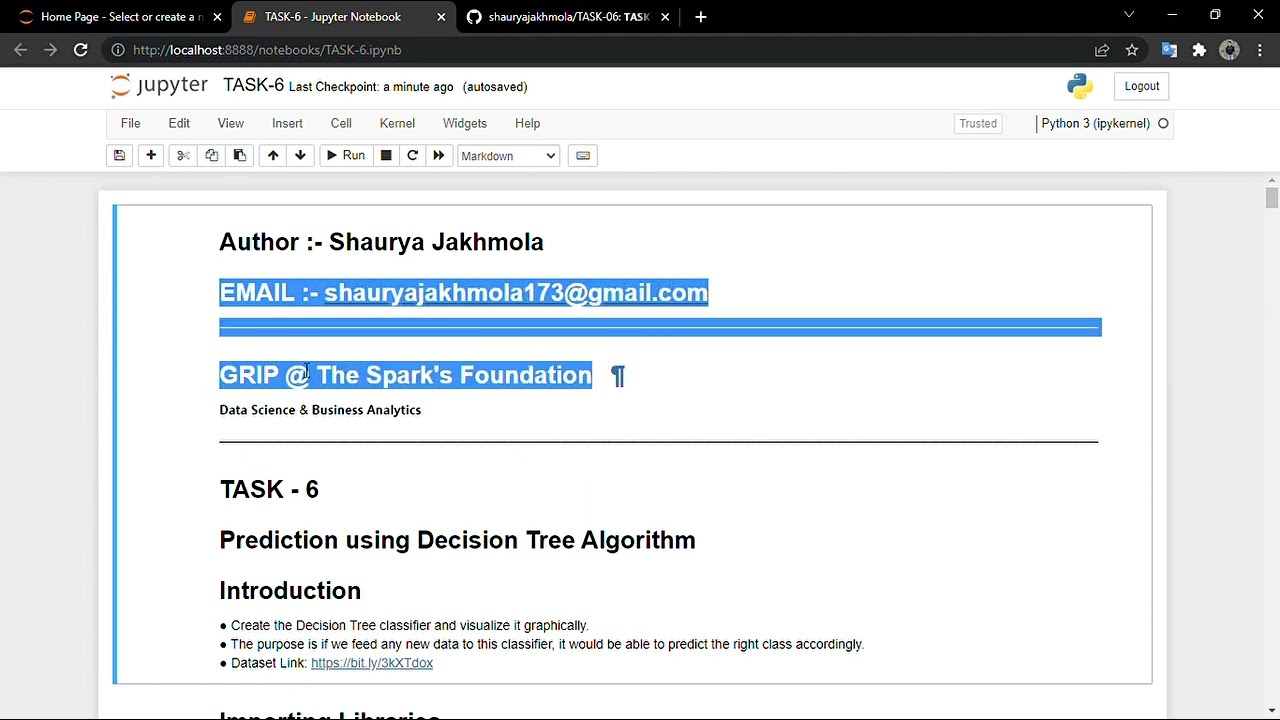Bookmark this page with star icon
The width and height of the screenshot is (1280, 720).
[x=1132, y=50]
